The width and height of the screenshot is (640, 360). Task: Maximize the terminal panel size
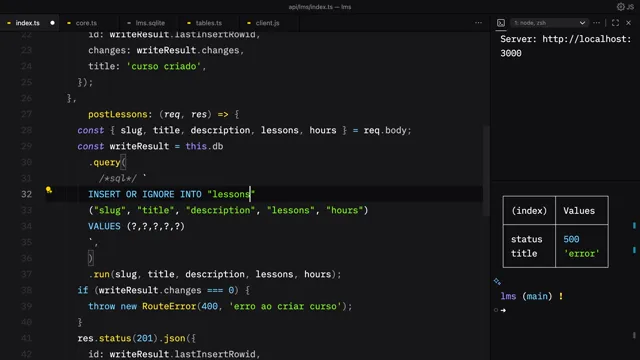(x=615, y=23)
